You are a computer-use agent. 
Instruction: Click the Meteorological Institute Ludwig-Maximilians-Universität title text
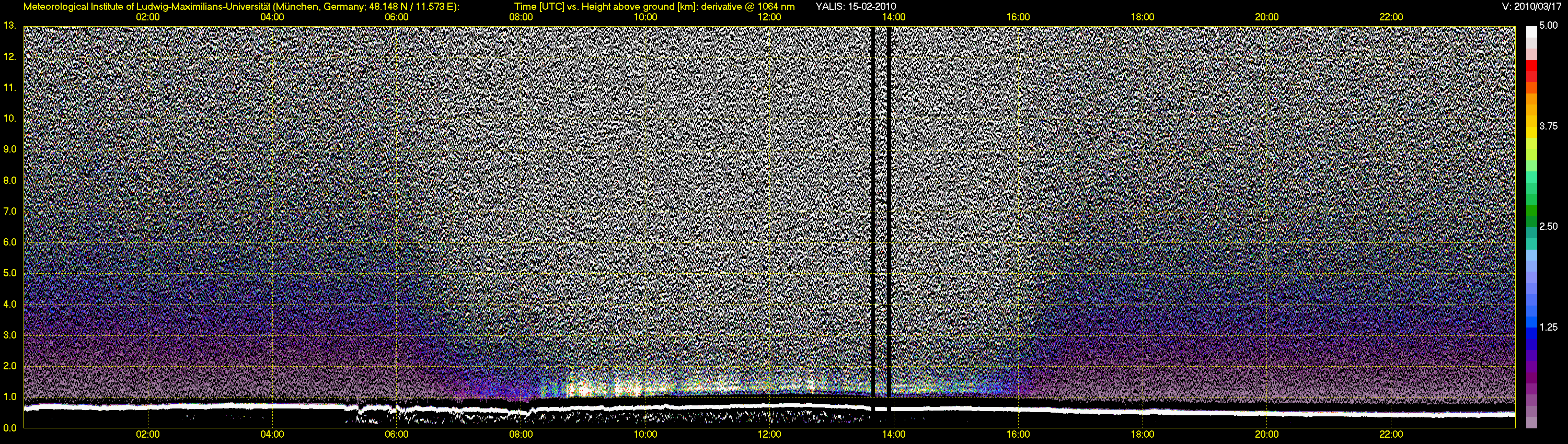pos(241,7)
